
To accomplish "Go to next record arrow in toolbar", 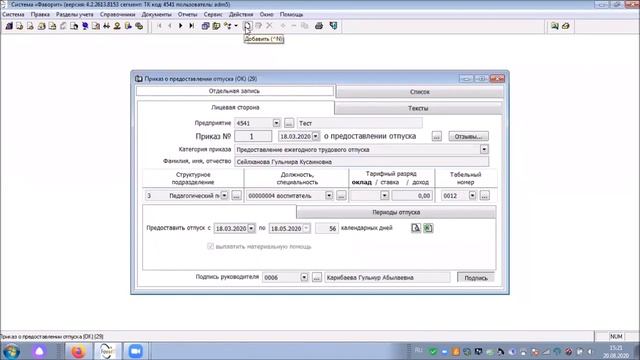I will pos(180,26).
